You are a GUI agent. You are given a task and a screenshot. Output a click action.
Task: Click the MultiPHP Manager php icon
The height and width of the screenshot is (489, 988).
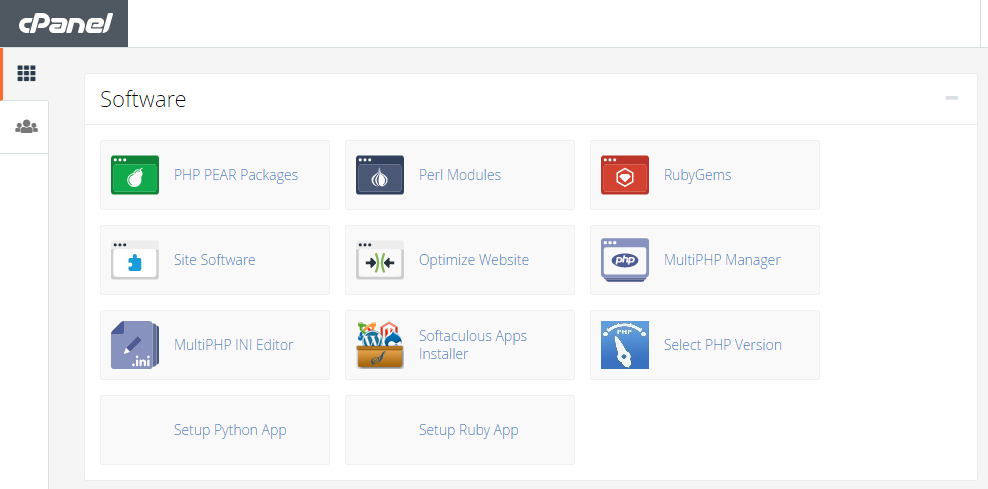pyautogui.click(x=624, y=260)
